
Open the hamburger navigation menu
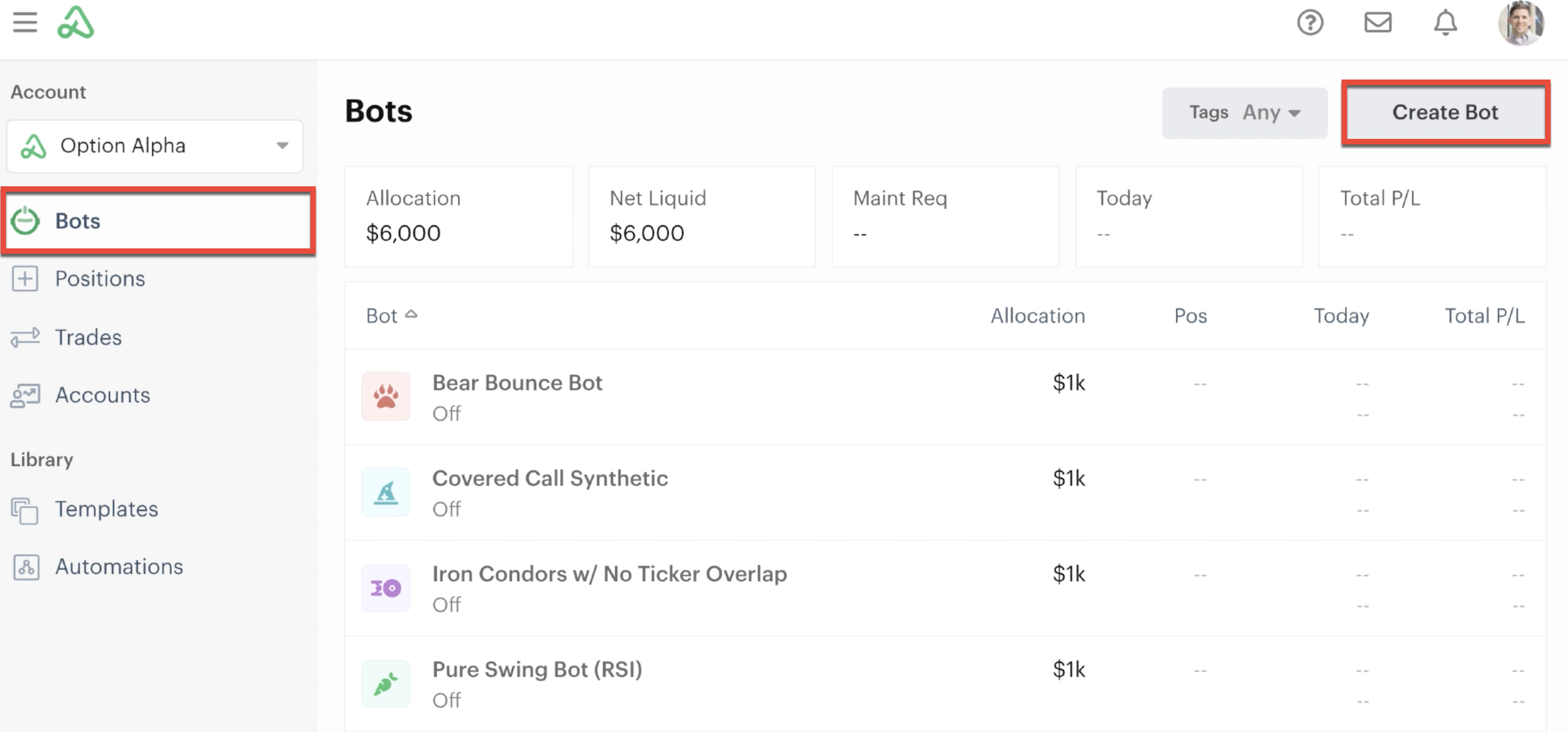(25, 22)
